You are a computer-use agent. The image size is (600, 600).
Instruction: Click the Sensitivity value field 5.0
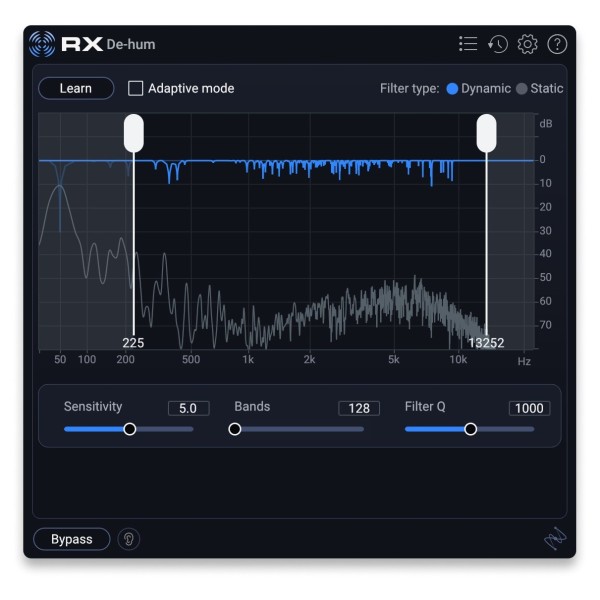189,408
